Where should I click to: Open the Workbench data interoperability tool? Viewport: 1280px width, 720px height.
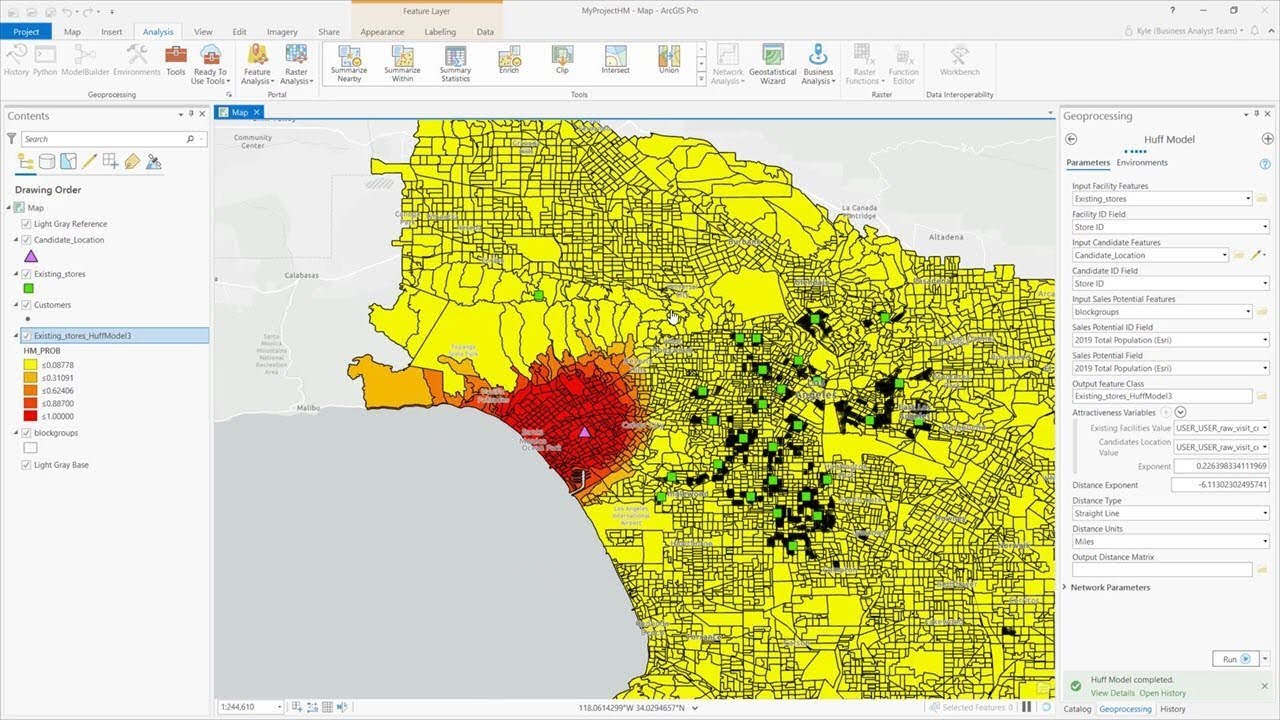coord(960,60)
